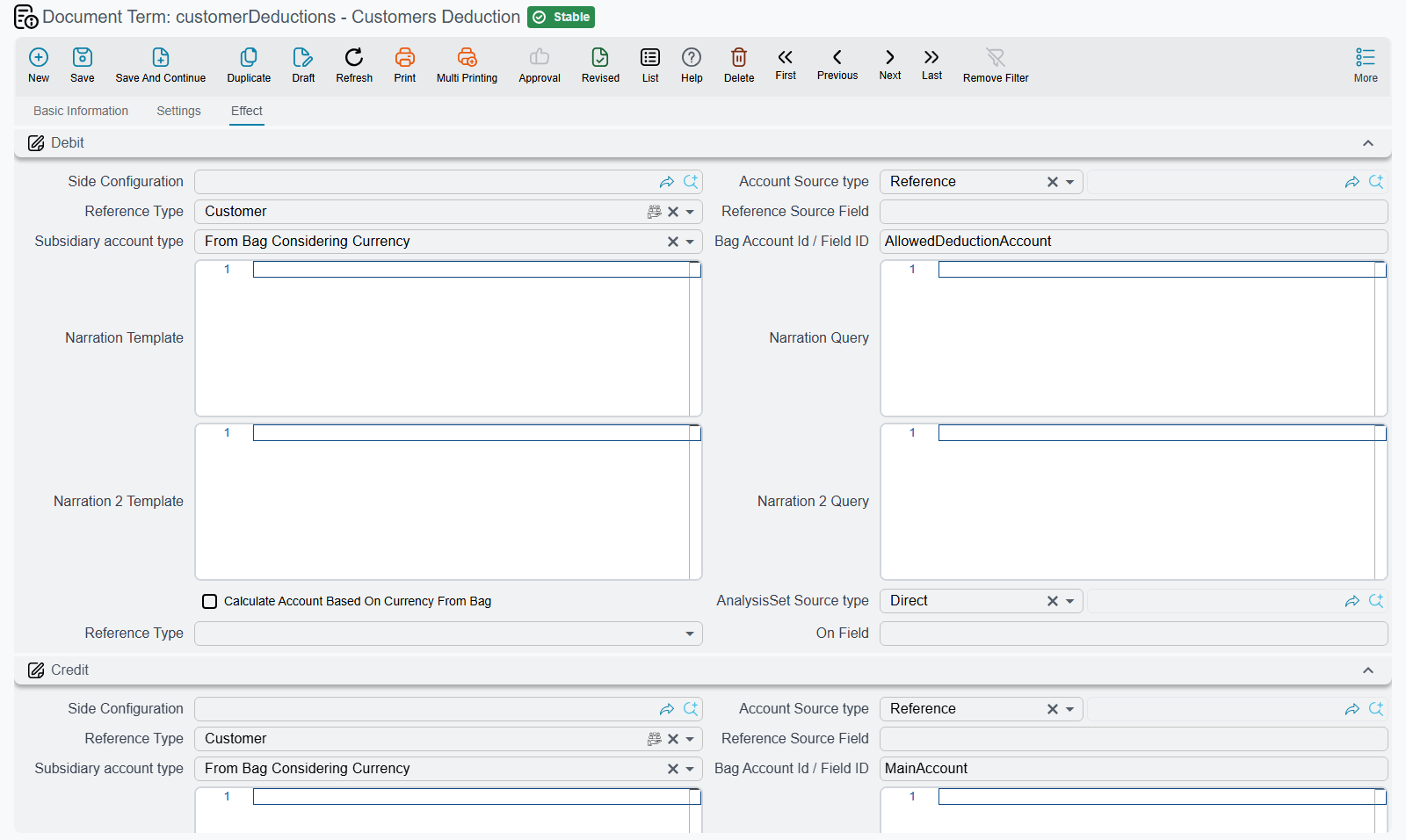This screenshot has width=1406, height=840.
Task: Open Debit Account Source type dropdown
Action: point(1070,182)
